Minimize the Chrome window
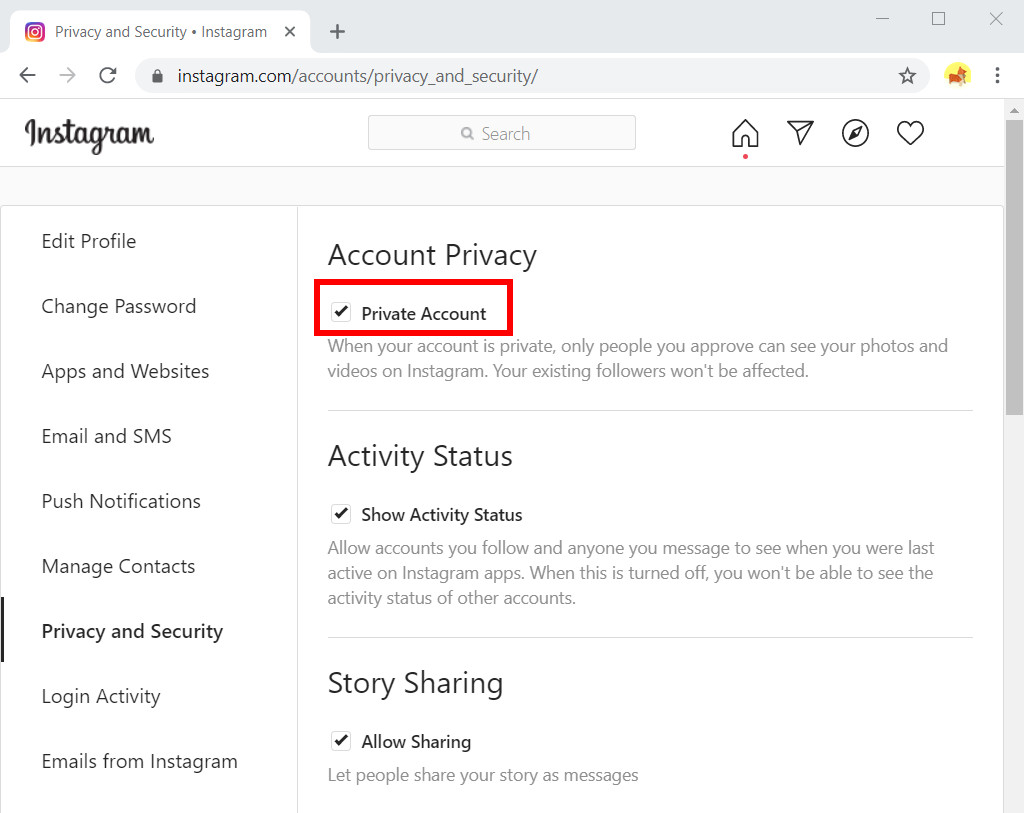The height and width of the screenshot is (813, 1024). click(882, 19)
